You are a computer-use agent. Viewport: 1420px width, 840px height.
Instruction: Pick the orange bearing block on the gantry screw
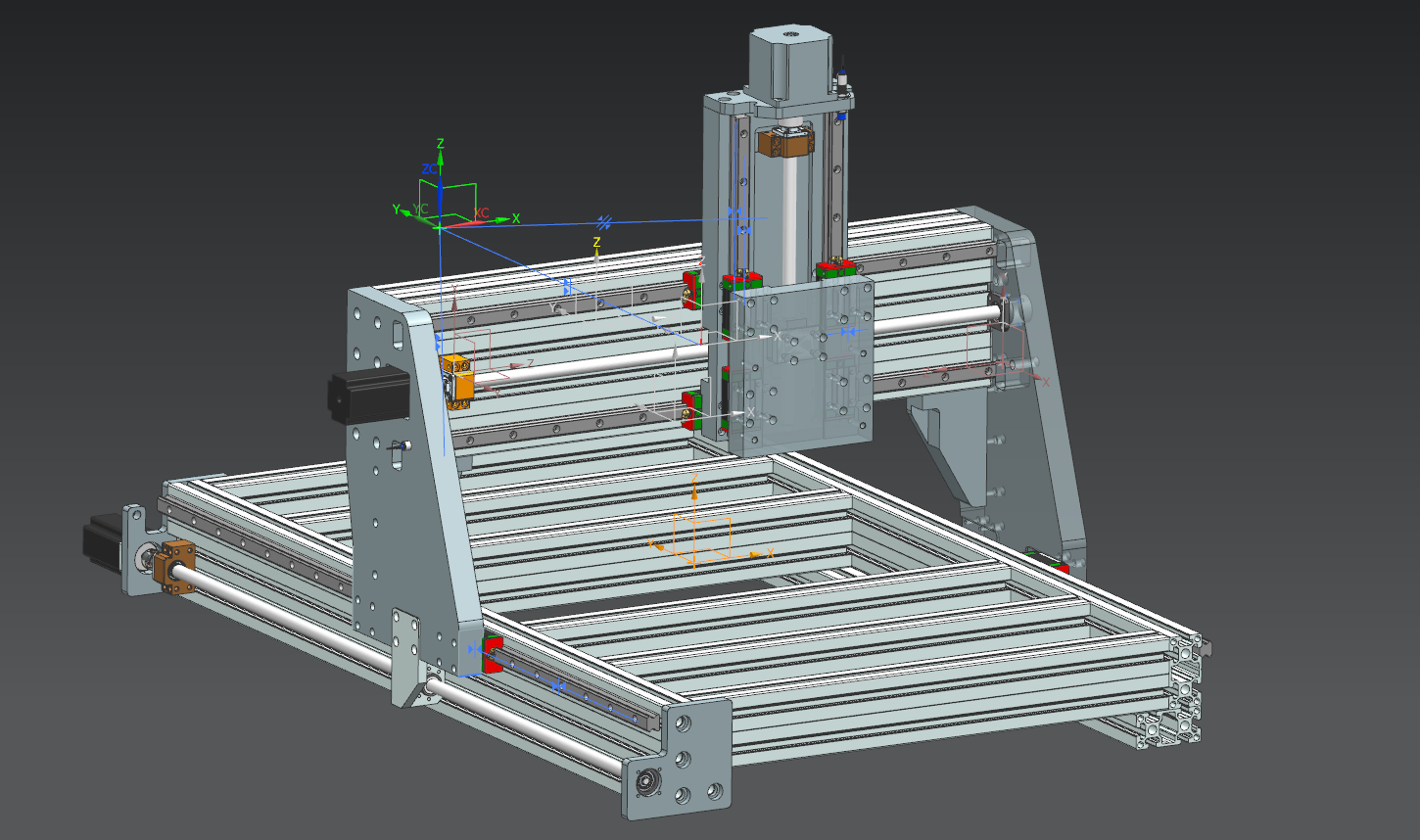pos(457,381)
